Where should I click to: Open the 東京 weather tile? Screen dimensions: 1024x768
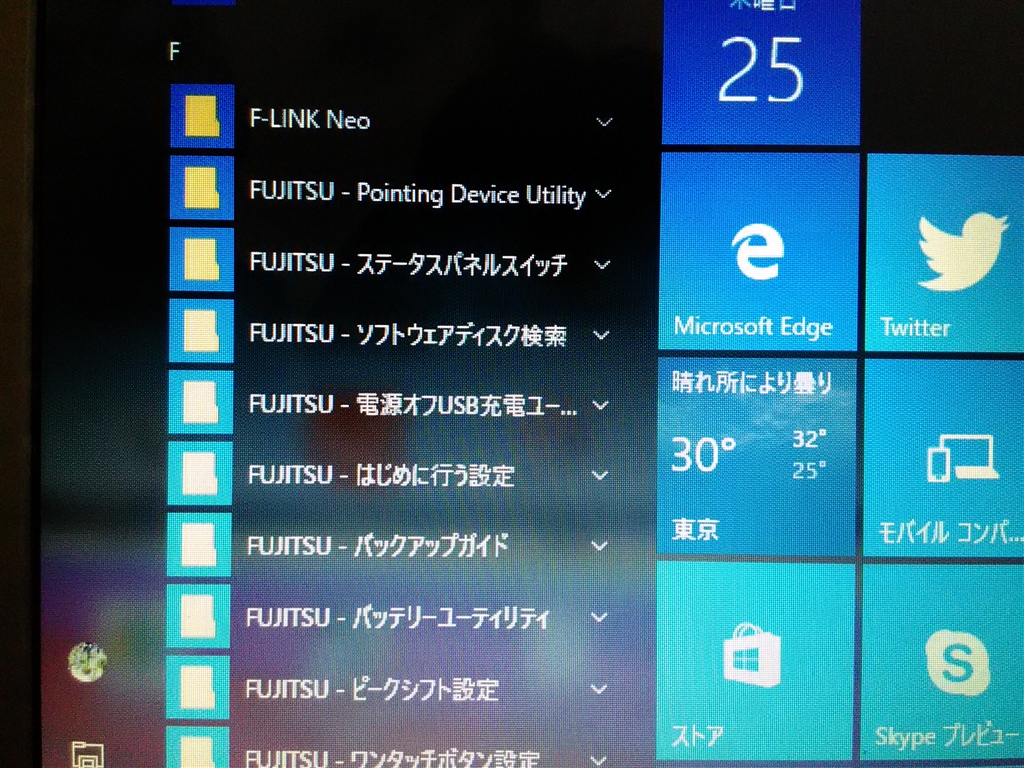tap(756, 456)
